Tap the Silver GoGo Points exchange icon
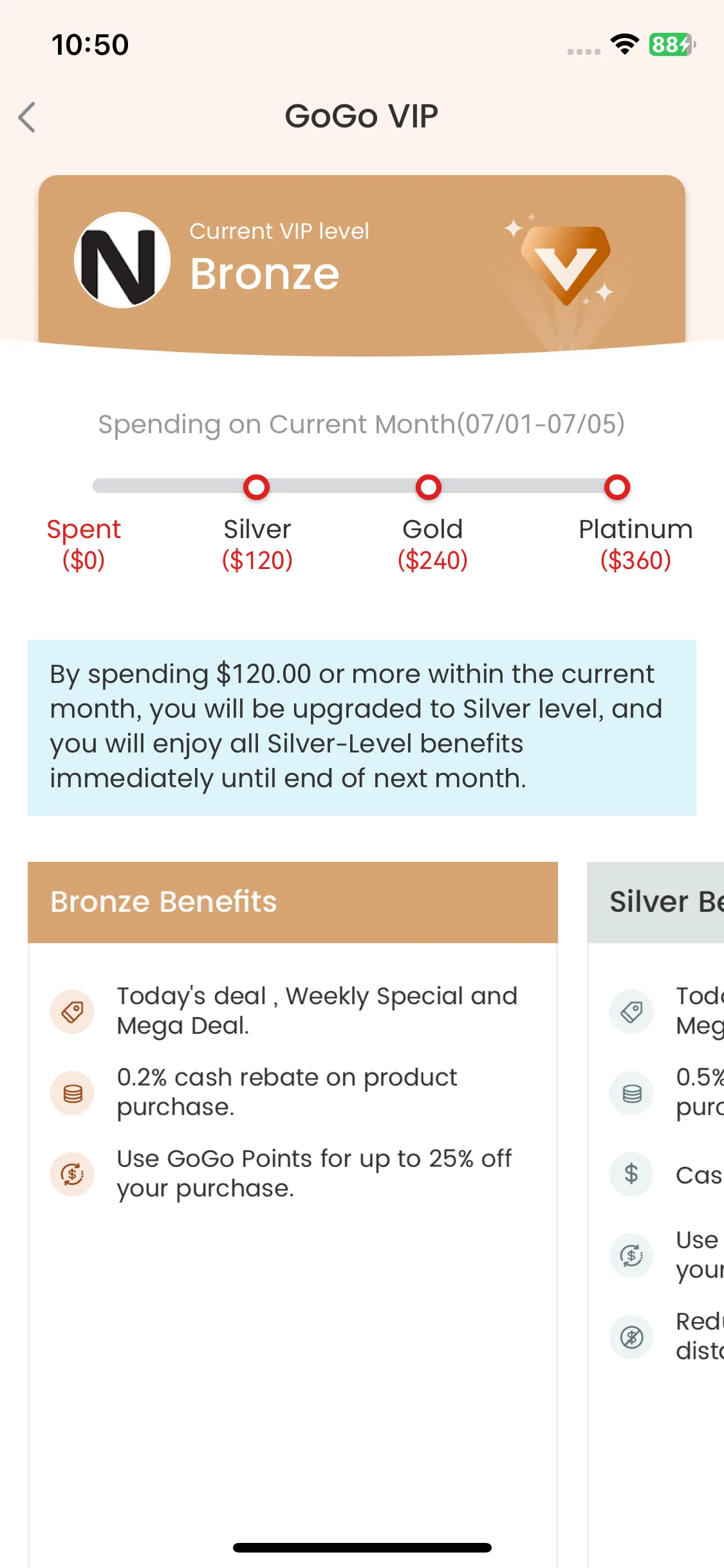Screen dimensions: 724x1568 click(631, 1255)
